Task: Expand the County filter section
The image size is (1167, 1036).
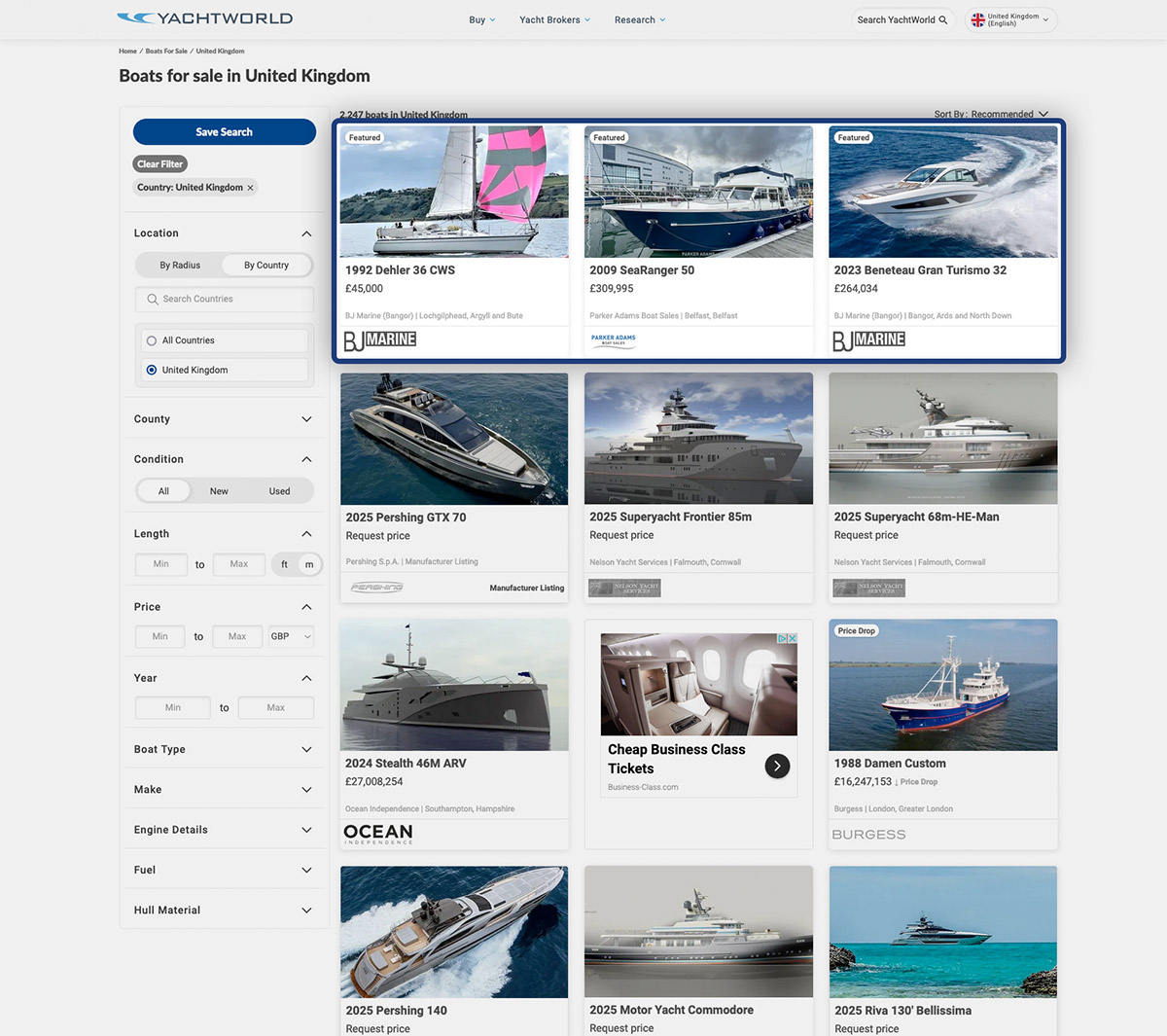Action: click(x=306, y=419)
